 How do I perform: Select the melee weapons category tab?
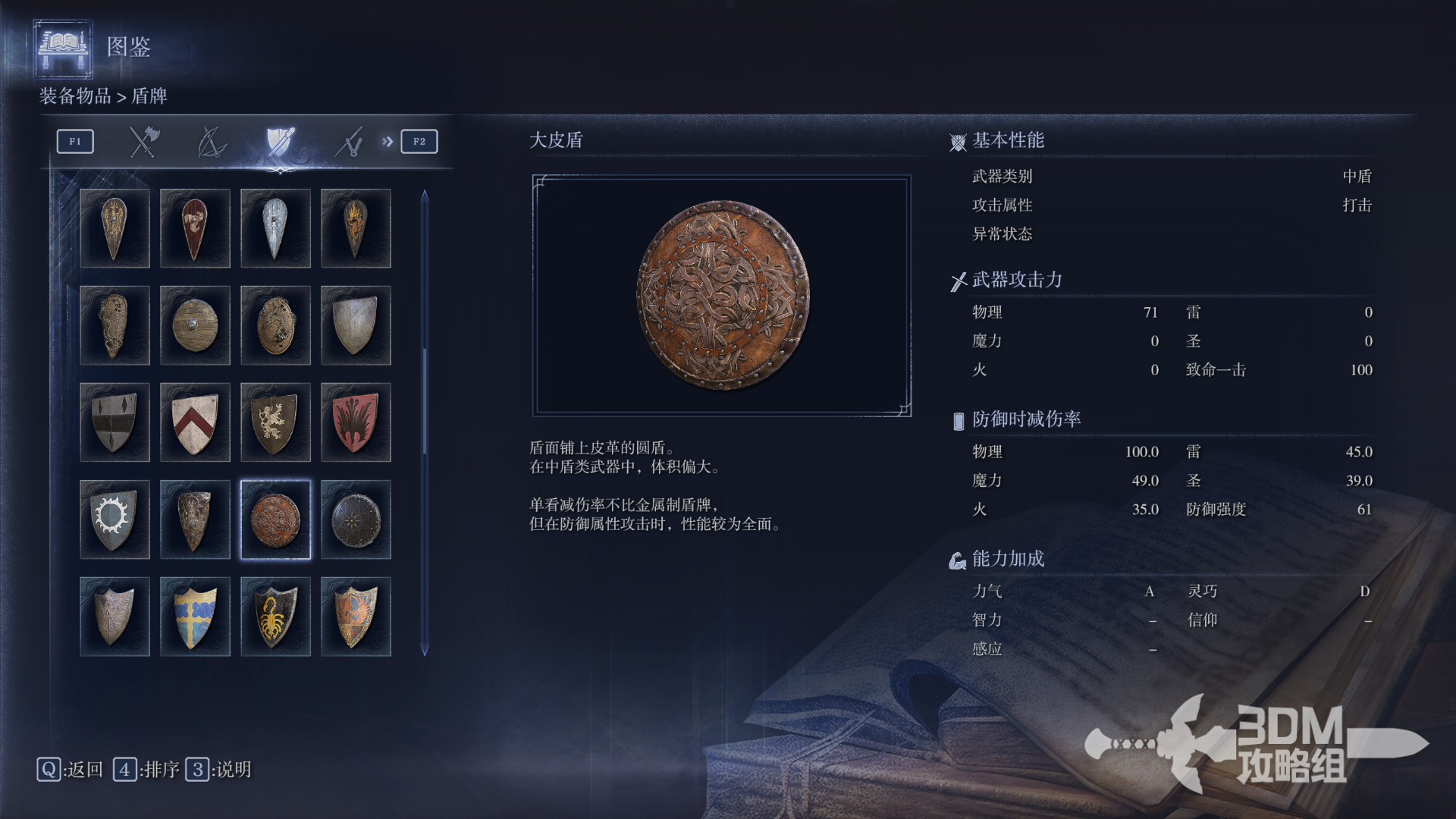tap(143, 142)
